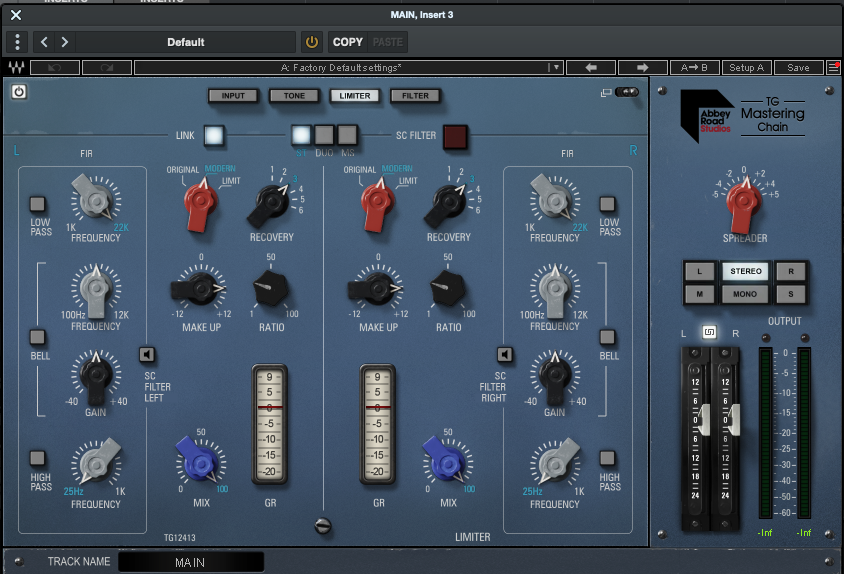The image size is (844, 574).
Task: Click SC FILTER LEFT speaker monitor icon
Action: click(x=147, y=355)
